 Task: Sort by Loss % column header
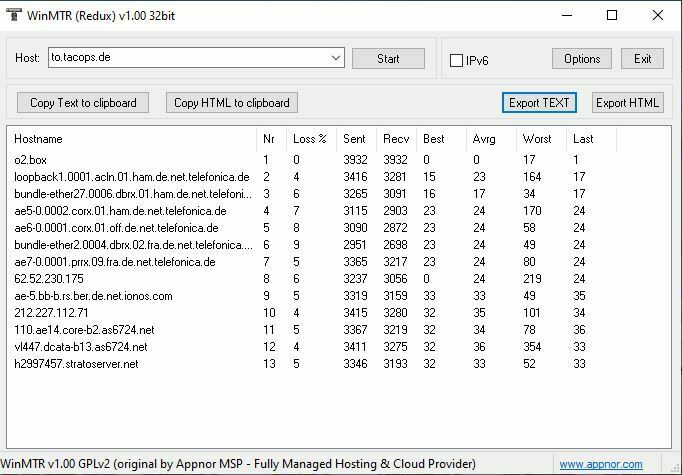[311, 139]
